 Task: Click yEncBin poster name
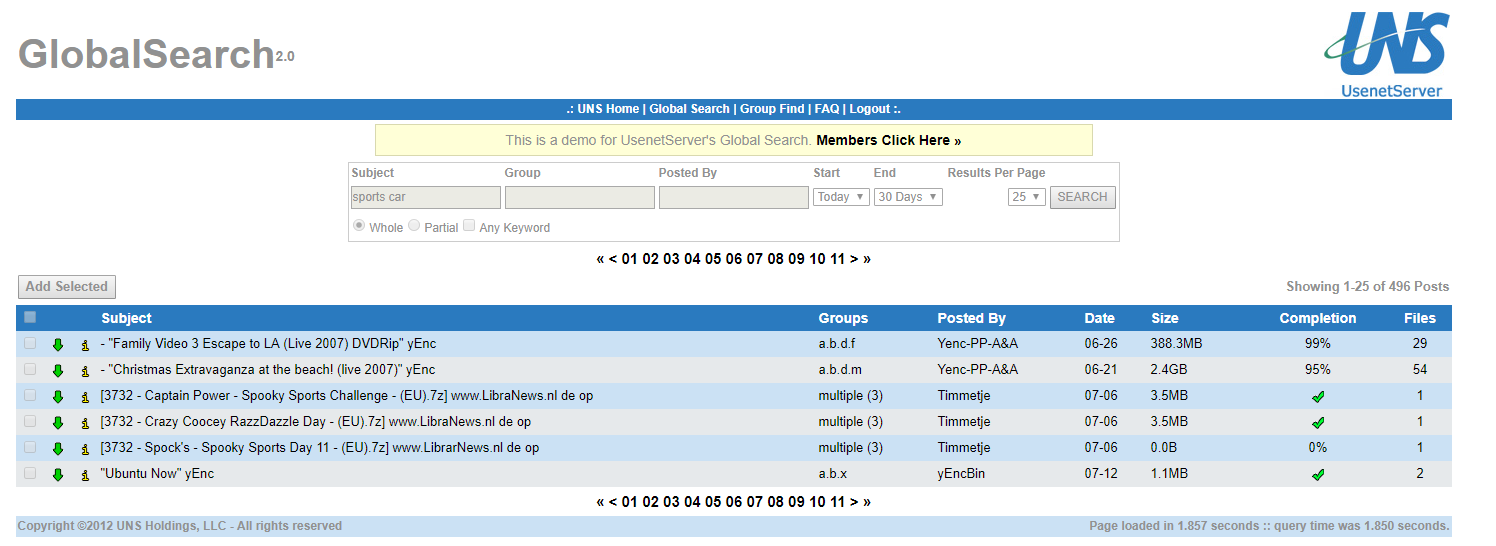click(961, 474)
